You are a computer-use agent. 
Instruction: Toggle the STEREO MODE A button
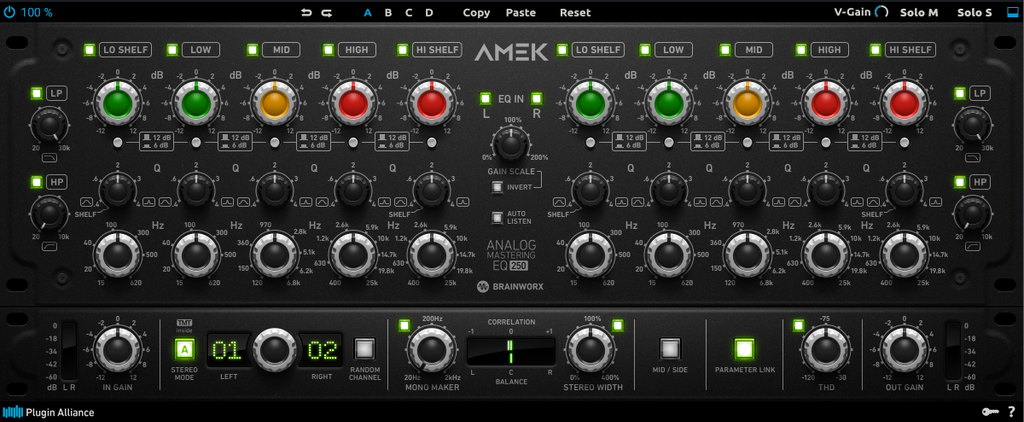tap(185, 350)
